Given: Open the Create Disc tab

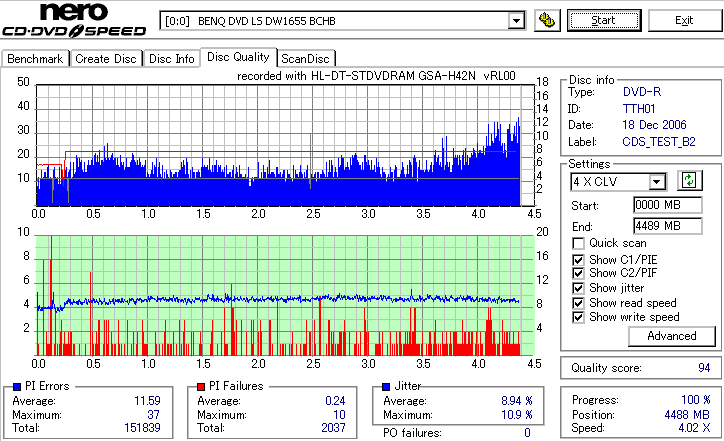Looking at the screenshot, I should tap(106, 59).
